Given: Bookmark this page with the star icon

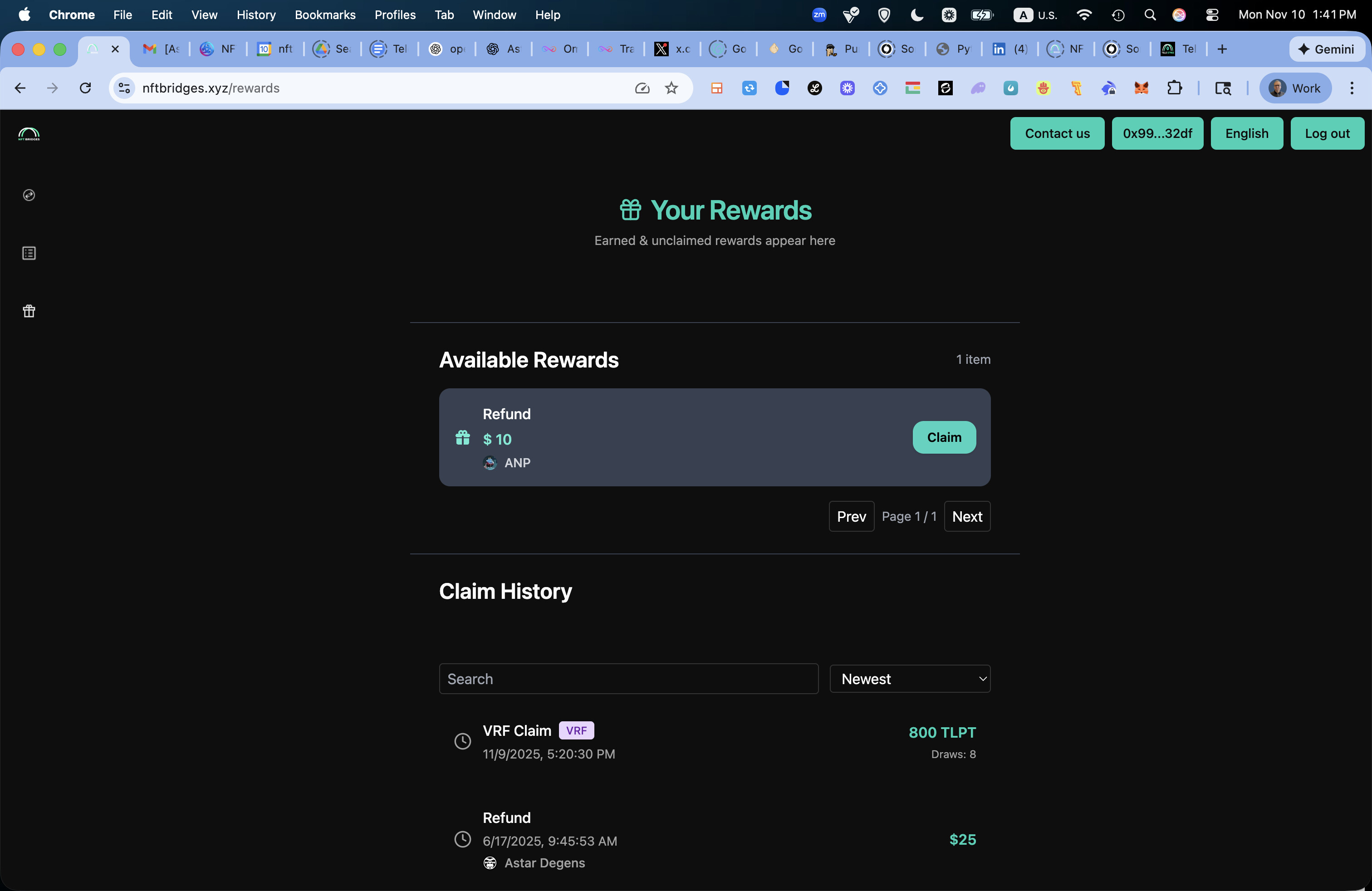Looking at the screenshot, I should (671, 88).
